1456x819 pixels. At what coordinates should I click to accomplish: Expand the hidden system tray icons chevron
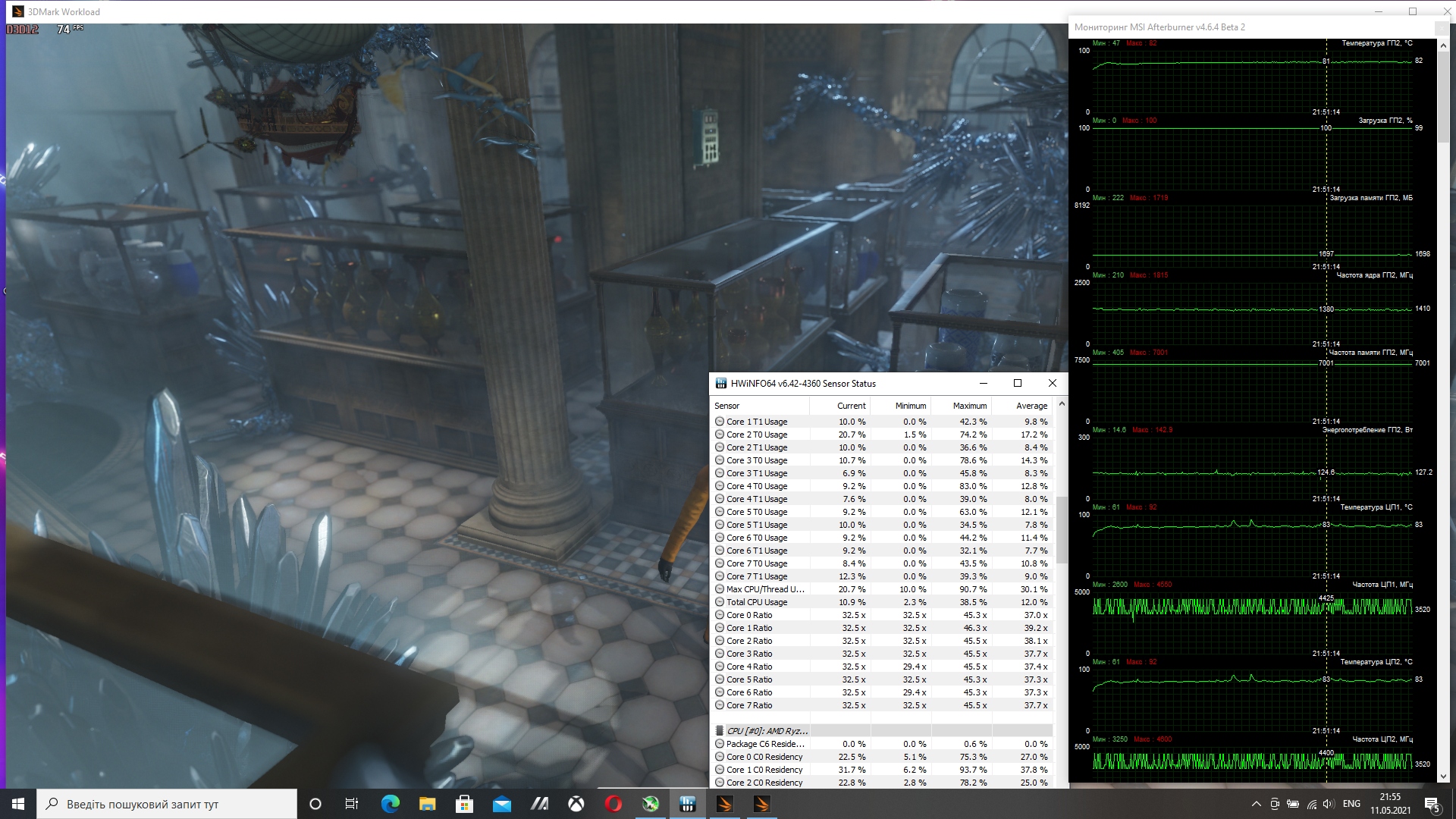pos(1256,804)
